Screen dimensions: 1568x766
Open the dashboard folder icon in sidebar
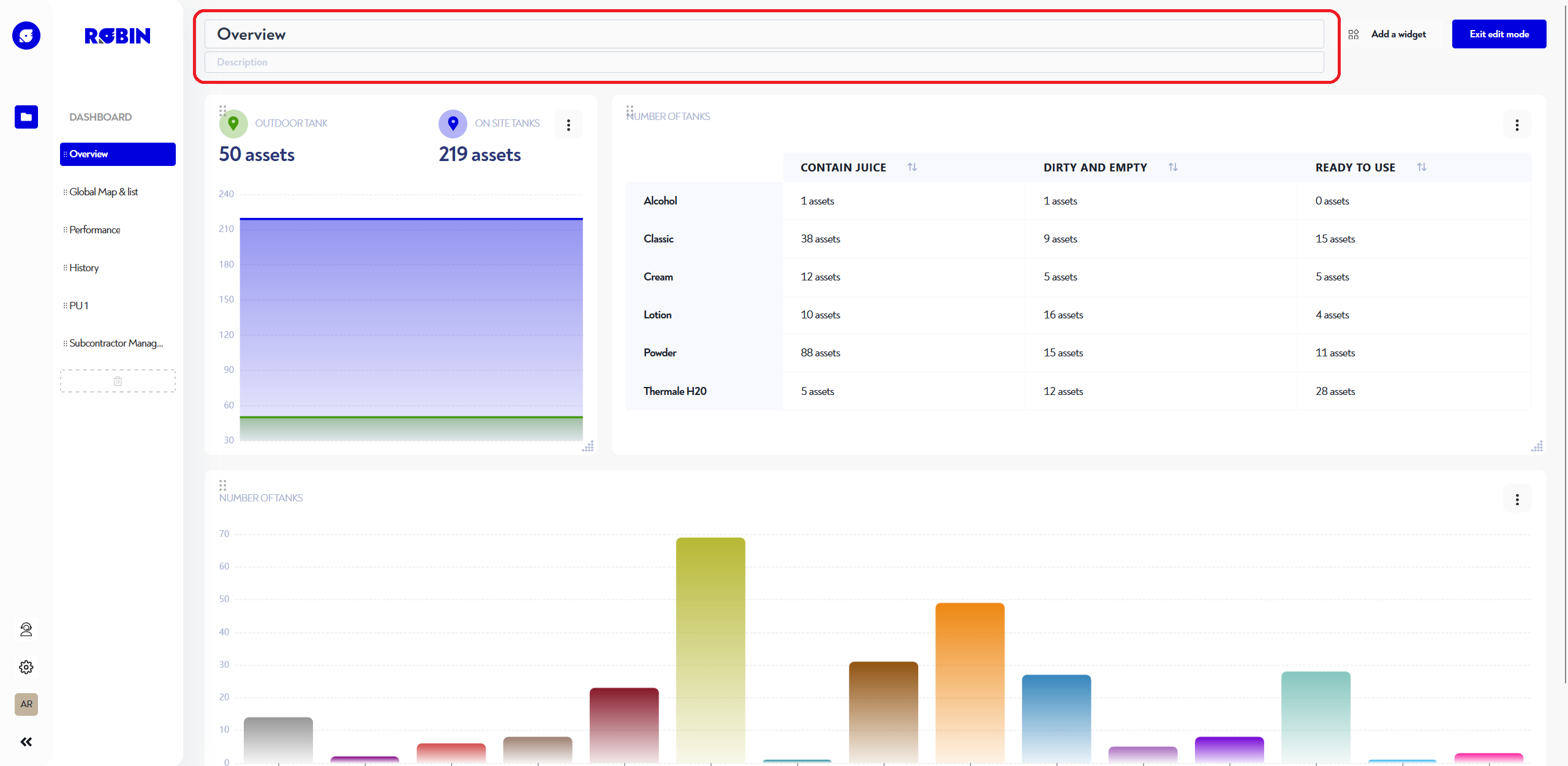[x=26, y=117]
